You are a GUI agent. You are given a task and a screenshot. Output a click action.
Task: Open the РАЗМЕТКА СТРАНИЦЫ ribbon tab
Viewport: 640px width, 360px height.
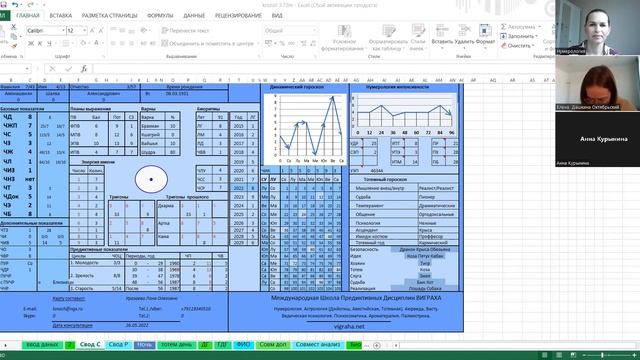pyautogui.click(x=109, y=16)
